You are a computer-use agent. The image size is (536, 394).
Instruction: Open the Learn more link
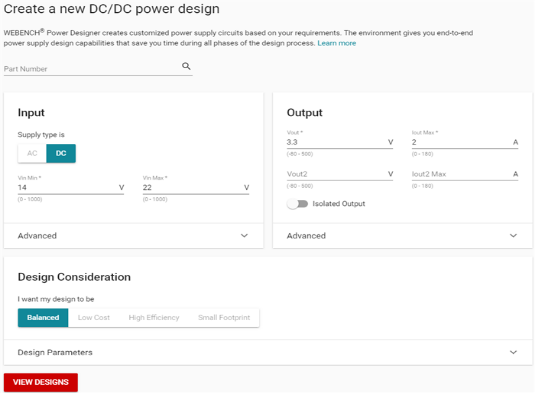[337, 43]
